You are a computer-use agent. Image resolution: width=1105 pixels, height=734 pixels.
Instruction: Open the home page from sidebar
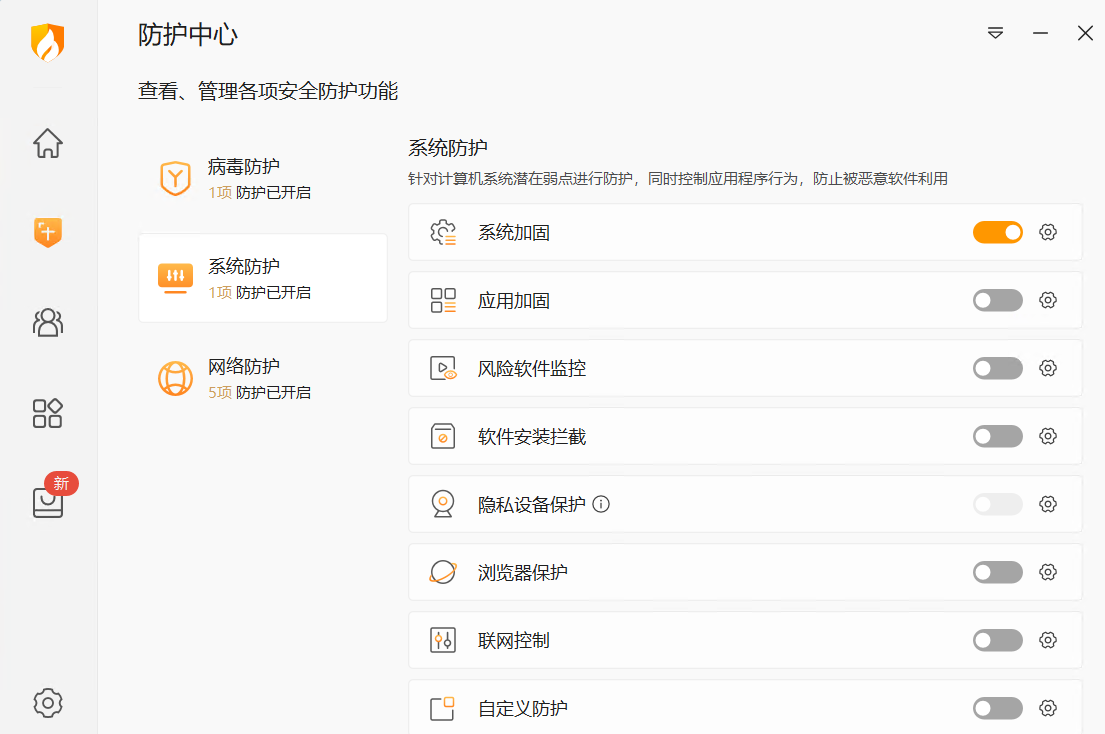(48, 143)
